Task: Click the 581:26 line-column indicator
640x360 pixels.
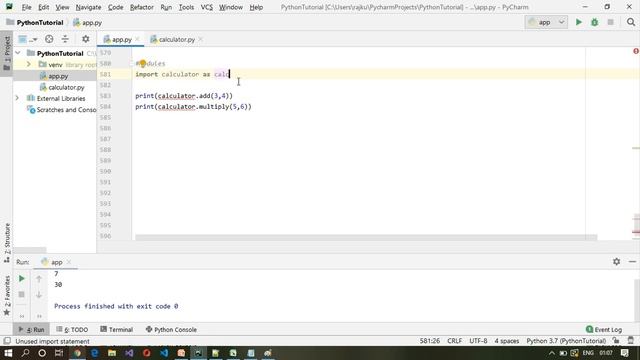Action: tap(429, 341)
